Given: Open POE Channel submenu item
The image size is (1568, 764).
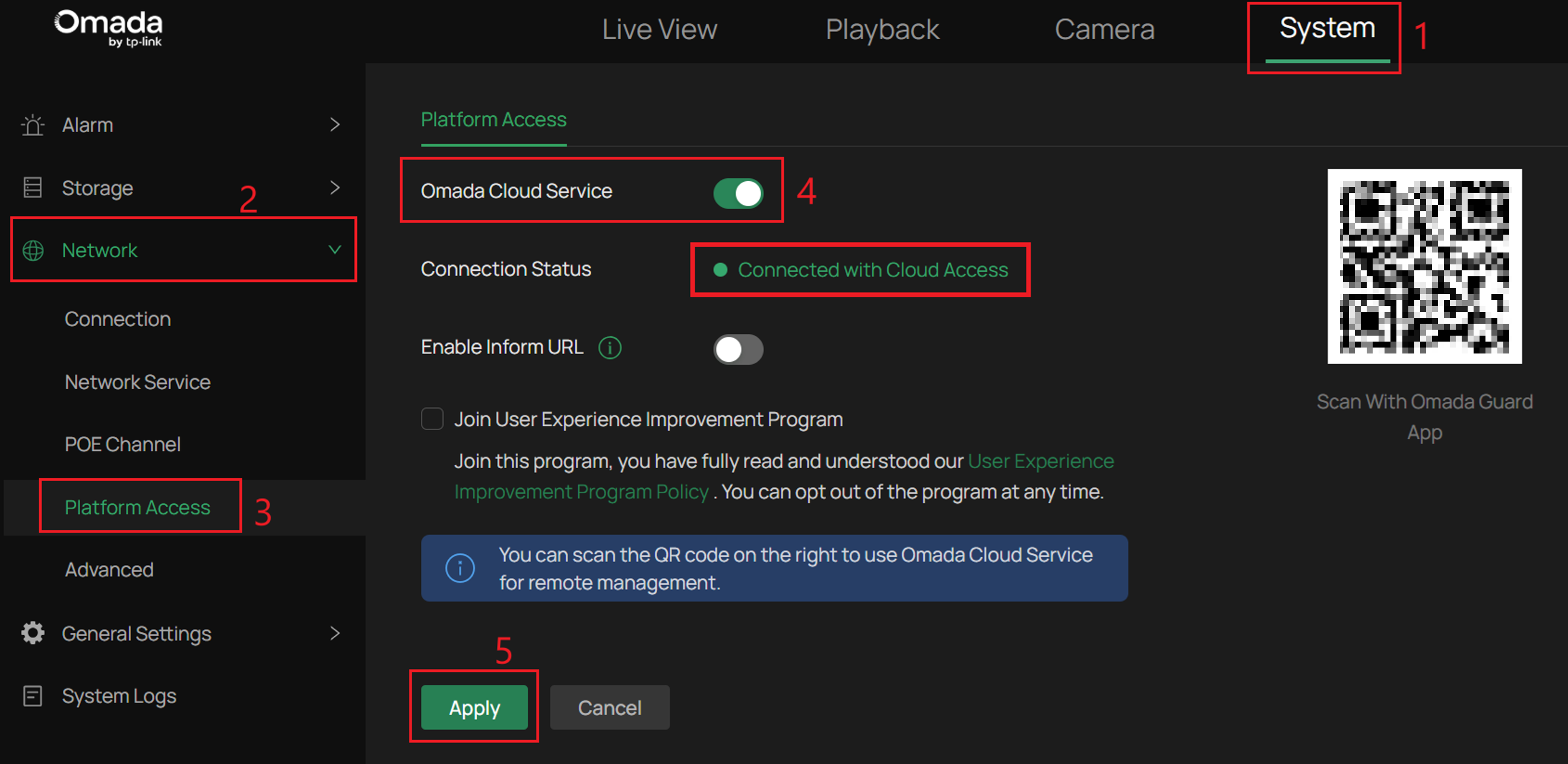Looking at the screenshot, I should pos(122,444).
